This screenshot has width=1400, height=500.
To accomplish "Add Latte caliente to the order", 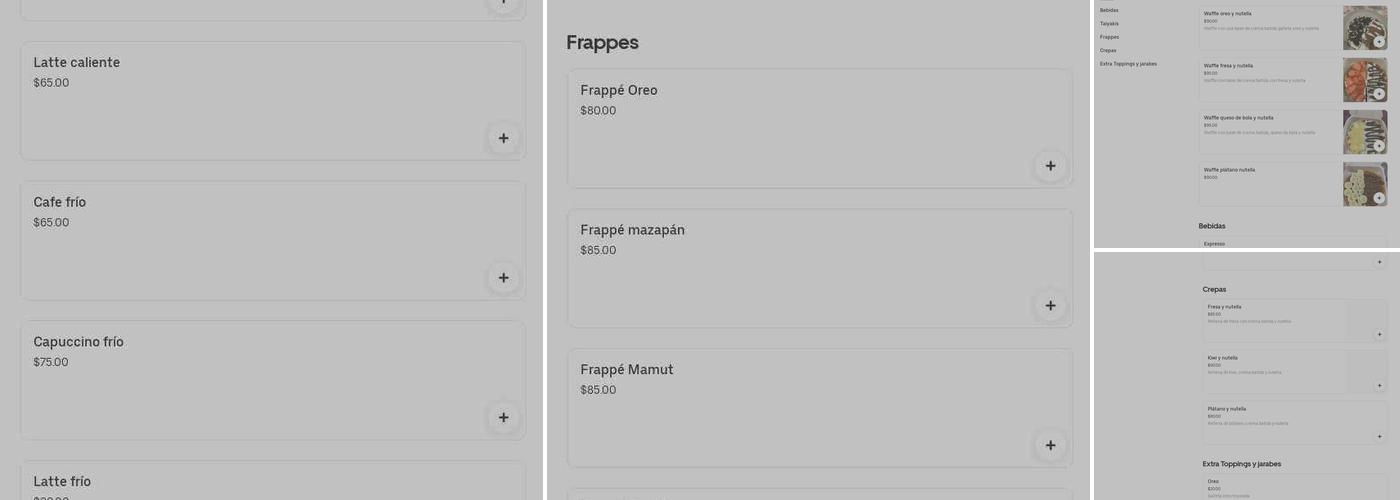I will point(503,138).
